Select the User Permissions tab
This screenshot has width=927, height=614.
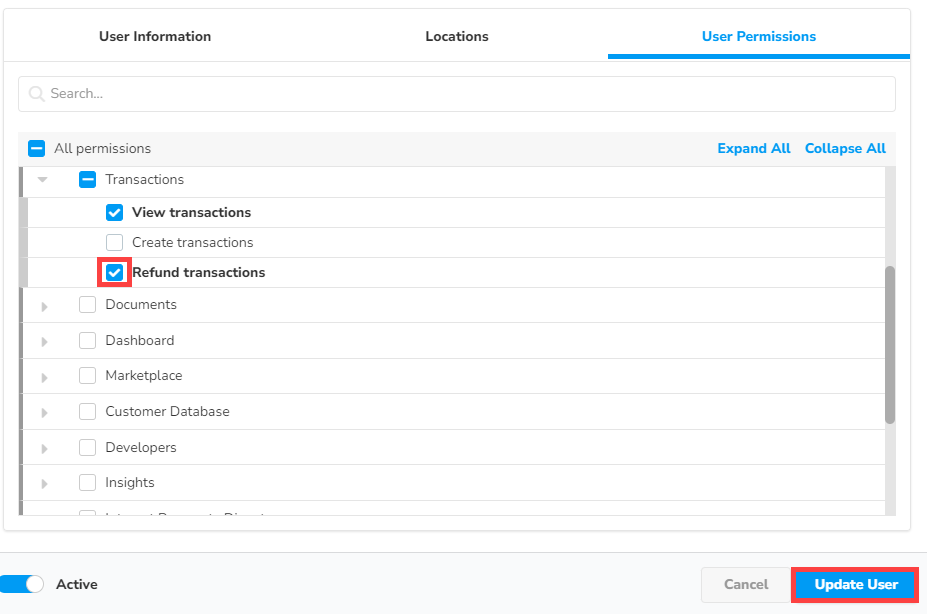(758, 36)
